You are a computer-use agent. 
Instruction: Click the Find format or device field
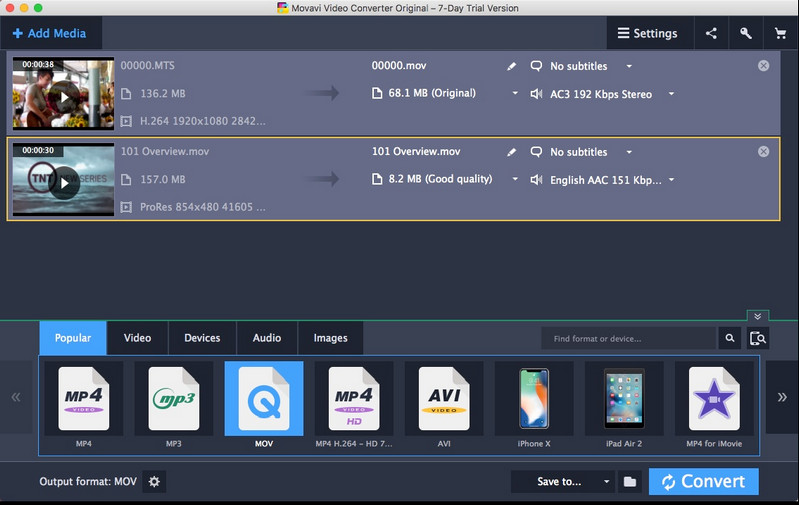(x=628, y=338)
